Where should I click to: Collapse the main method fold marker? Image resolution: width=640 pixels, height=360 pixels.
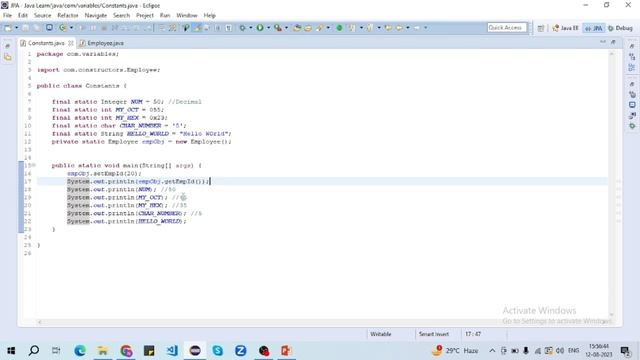click(34, 165)
